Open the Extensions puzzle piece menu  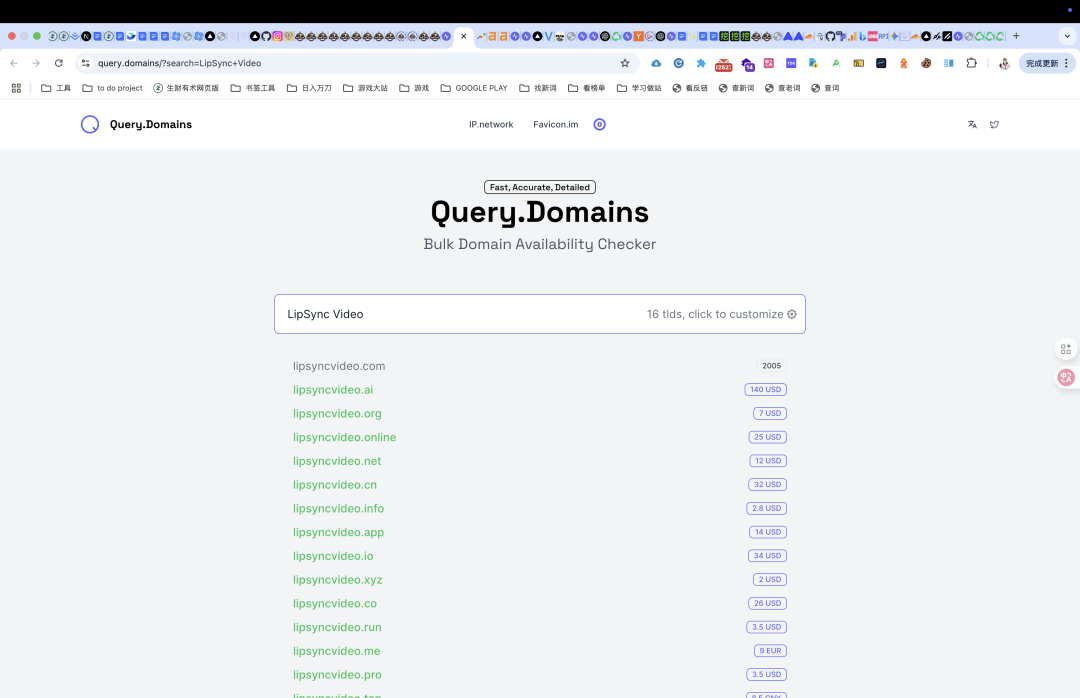pyautogui.click(x=971, y=63)
